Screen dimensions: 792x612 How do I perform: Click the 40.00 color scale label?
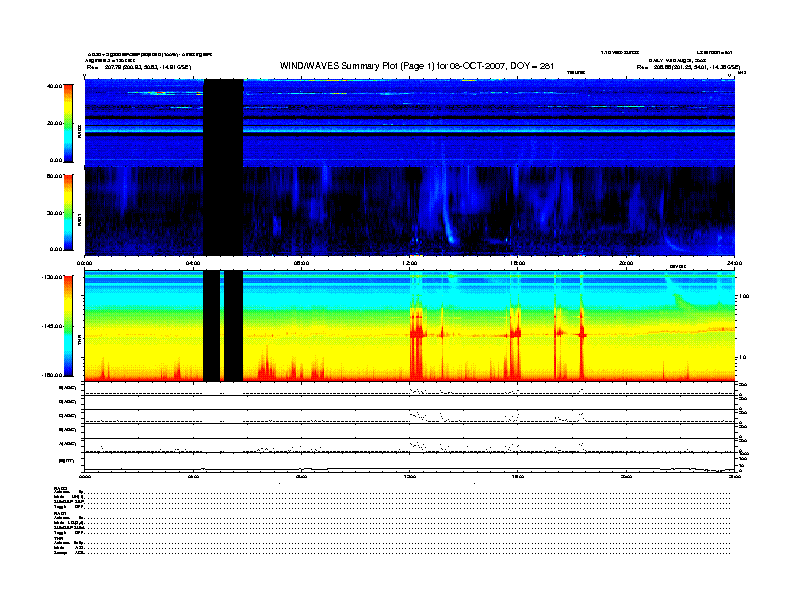[x=54, y=86]
